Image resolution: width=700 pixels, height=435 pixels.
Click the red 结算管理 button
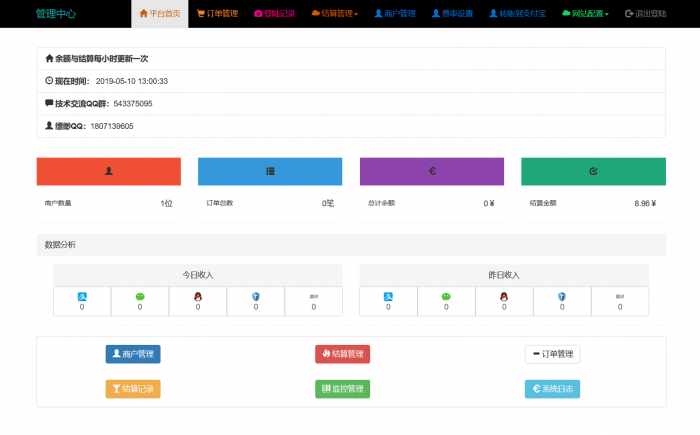[x=342, y=354]
